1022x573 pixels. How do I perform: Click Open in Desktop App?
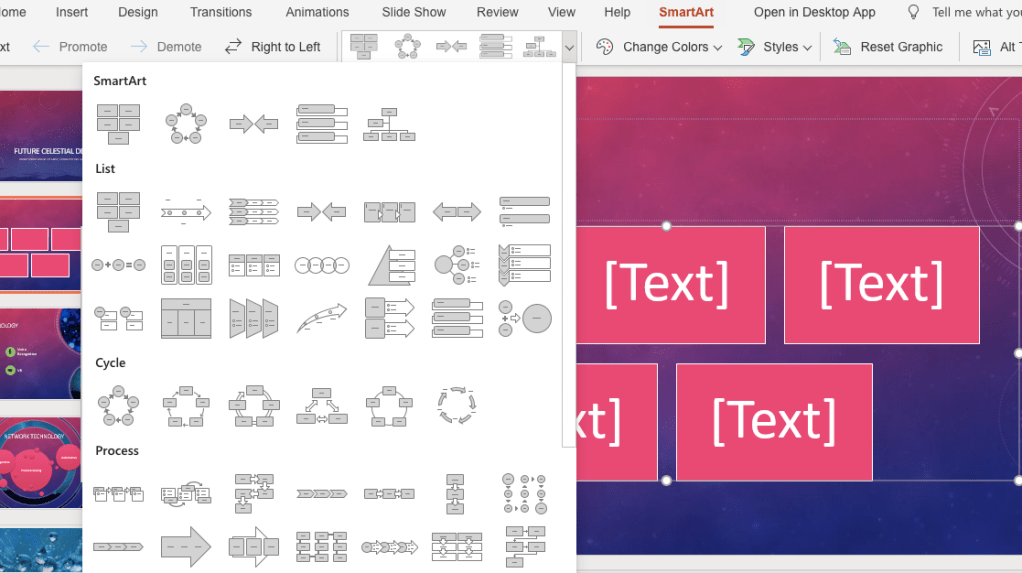[x=814, y=12]
